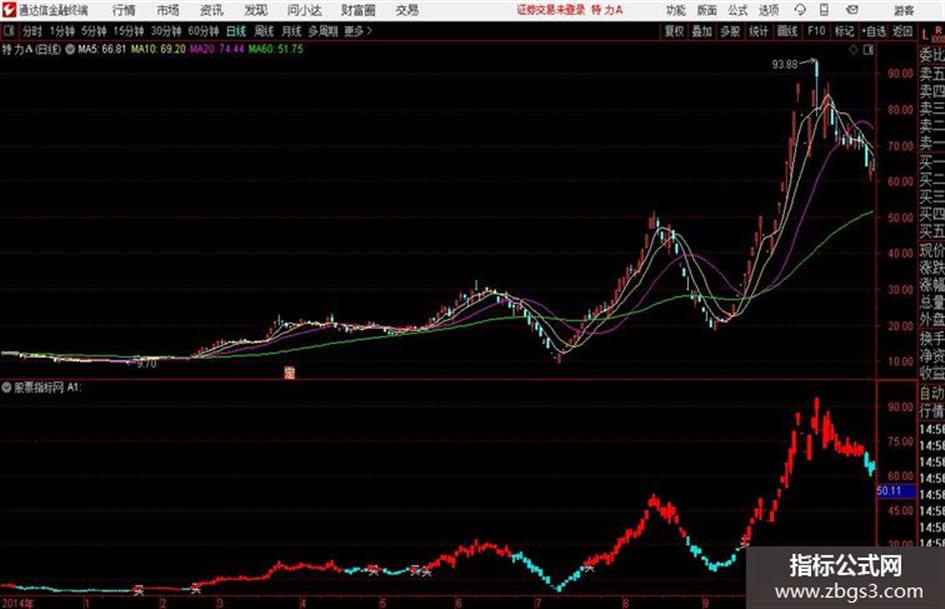Viewport: 945px width, 609px height.
Task: Click the 画线 drawing toolbar button
Action: click(787, 31)
